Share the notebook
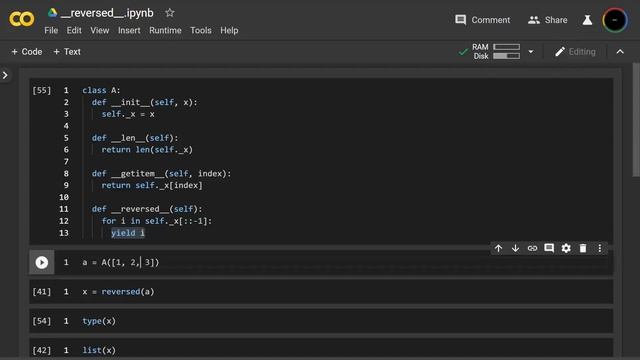 point(547,20)
